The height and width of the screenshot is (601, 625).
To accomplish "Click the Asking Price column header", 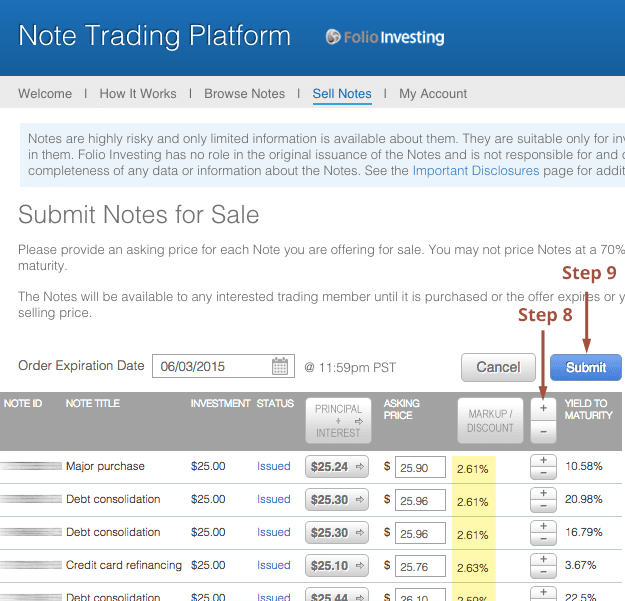I will 401,409.
